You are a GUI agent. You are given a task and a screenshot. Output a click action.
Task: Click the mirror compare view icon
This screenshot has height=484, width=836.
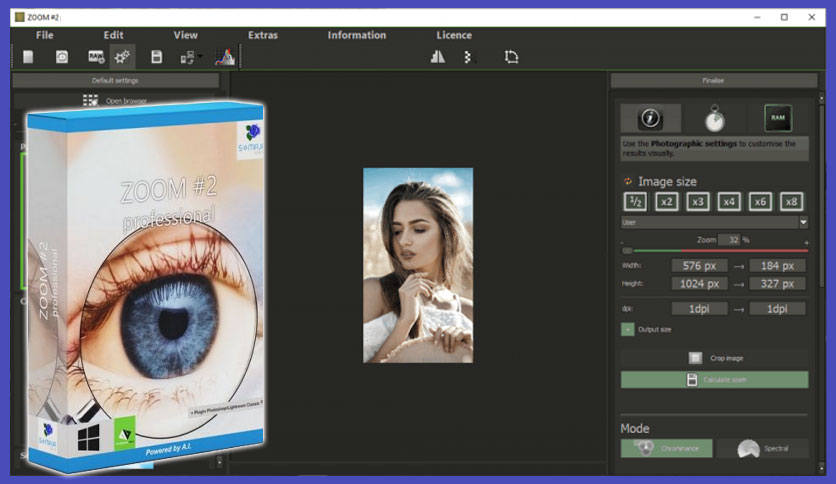pyautogui.click(x=438, y=57)
